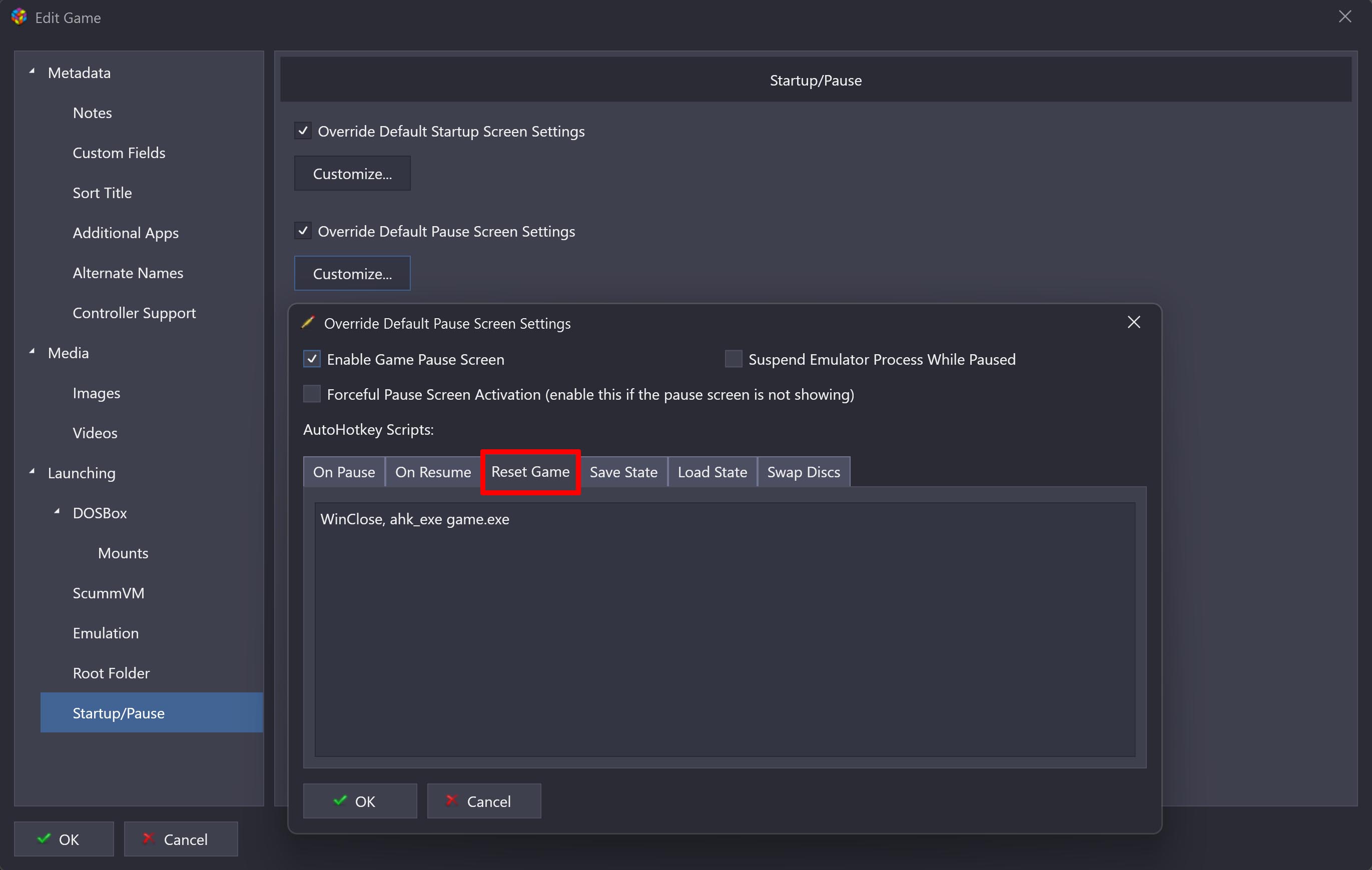The height and width of the screenshot is (870, 1372).
Task: Enable Forceful Pause Screen Activation
Action: (x=312, y=394)
